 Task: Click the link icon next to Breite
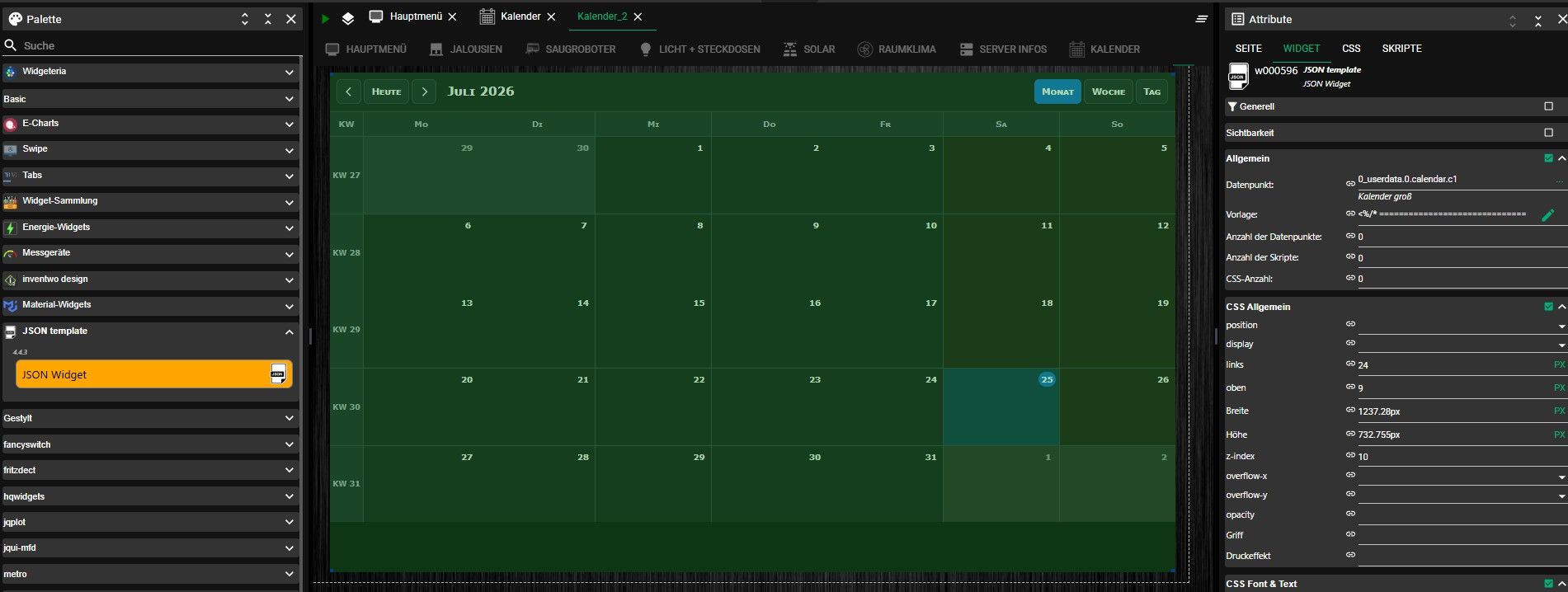tap(1350, 410)
